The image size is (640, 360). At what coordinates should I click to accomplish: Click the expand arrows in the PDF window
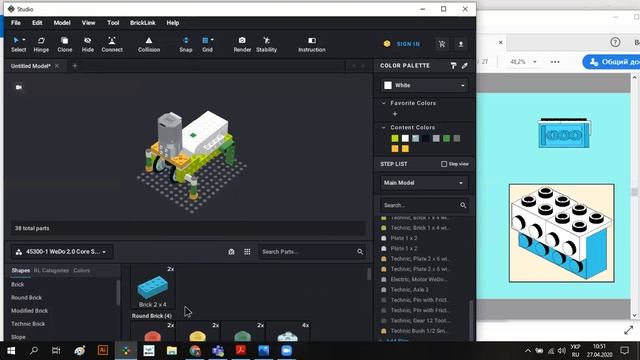pos(629,330)
